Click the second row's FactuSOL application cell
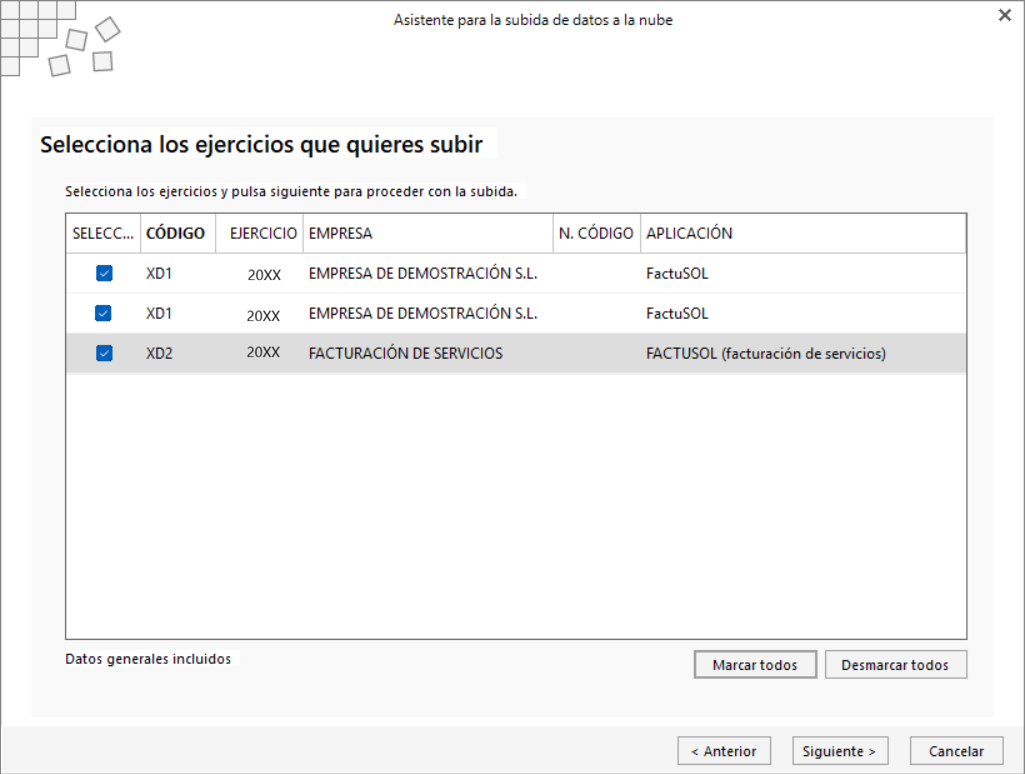This screenshot has width=1025, height=774. (677, 314)
